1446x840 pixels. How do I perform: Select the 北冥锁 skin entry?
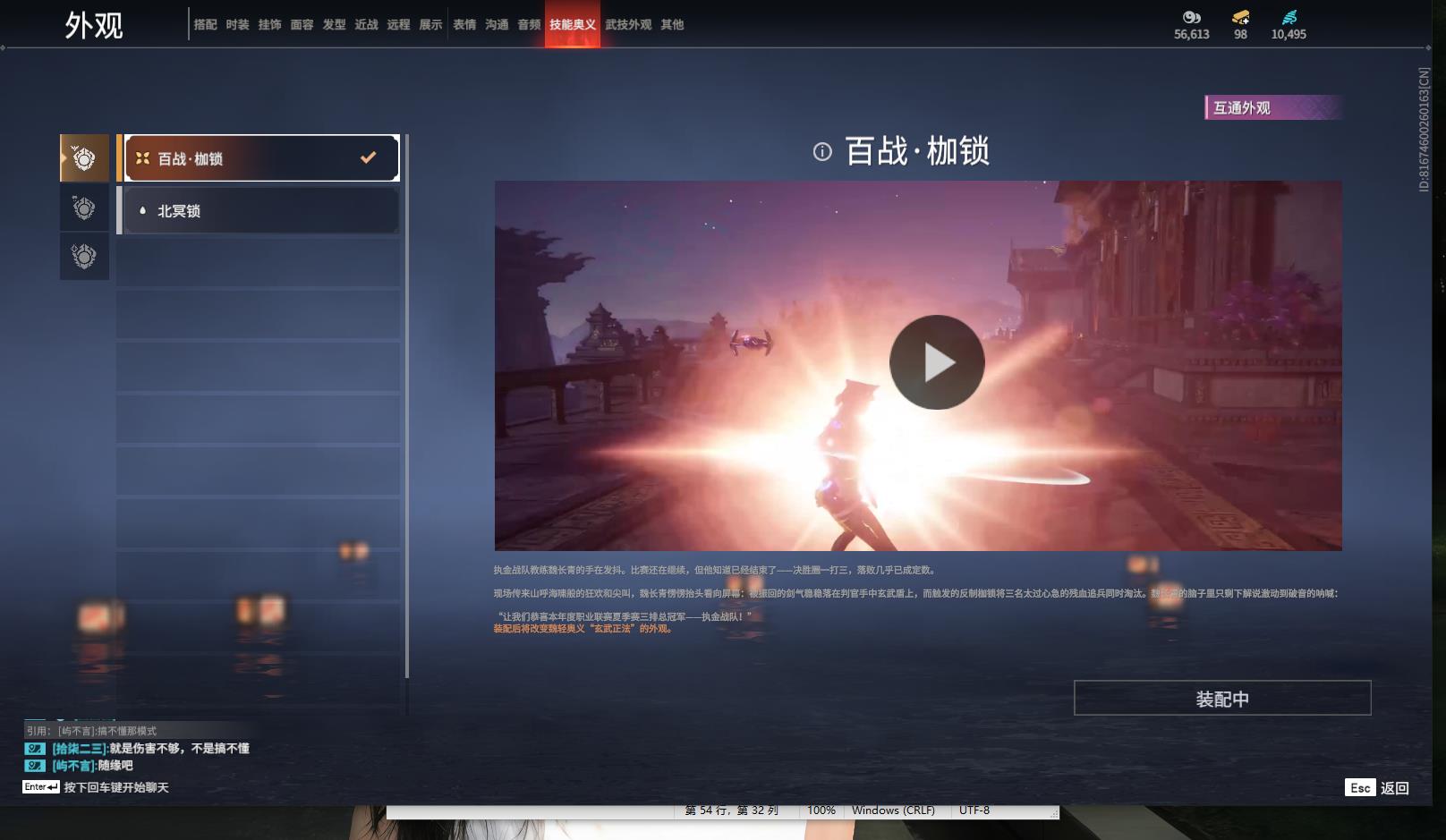(x=261, y=210)
